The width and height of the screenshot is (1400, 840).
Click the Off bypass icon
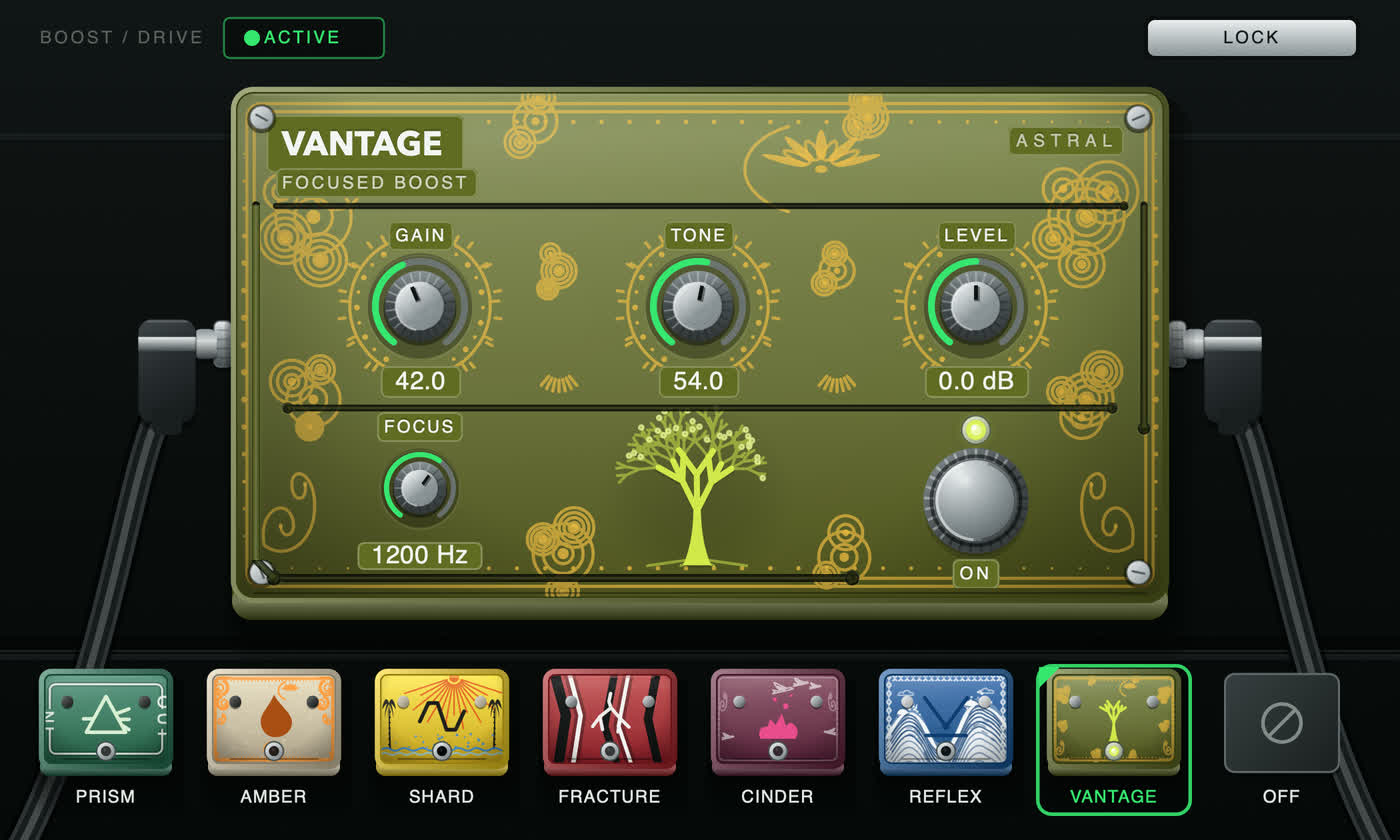pyautogui.click(x=1282, y=722)
